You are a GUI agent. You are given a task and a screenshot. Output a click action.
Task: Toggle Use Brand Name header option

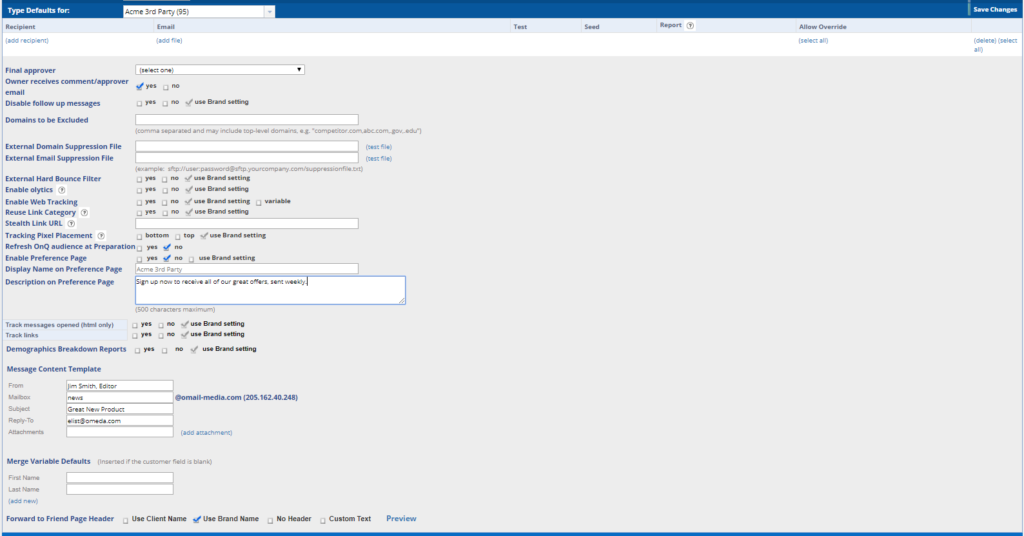point(197,520)
